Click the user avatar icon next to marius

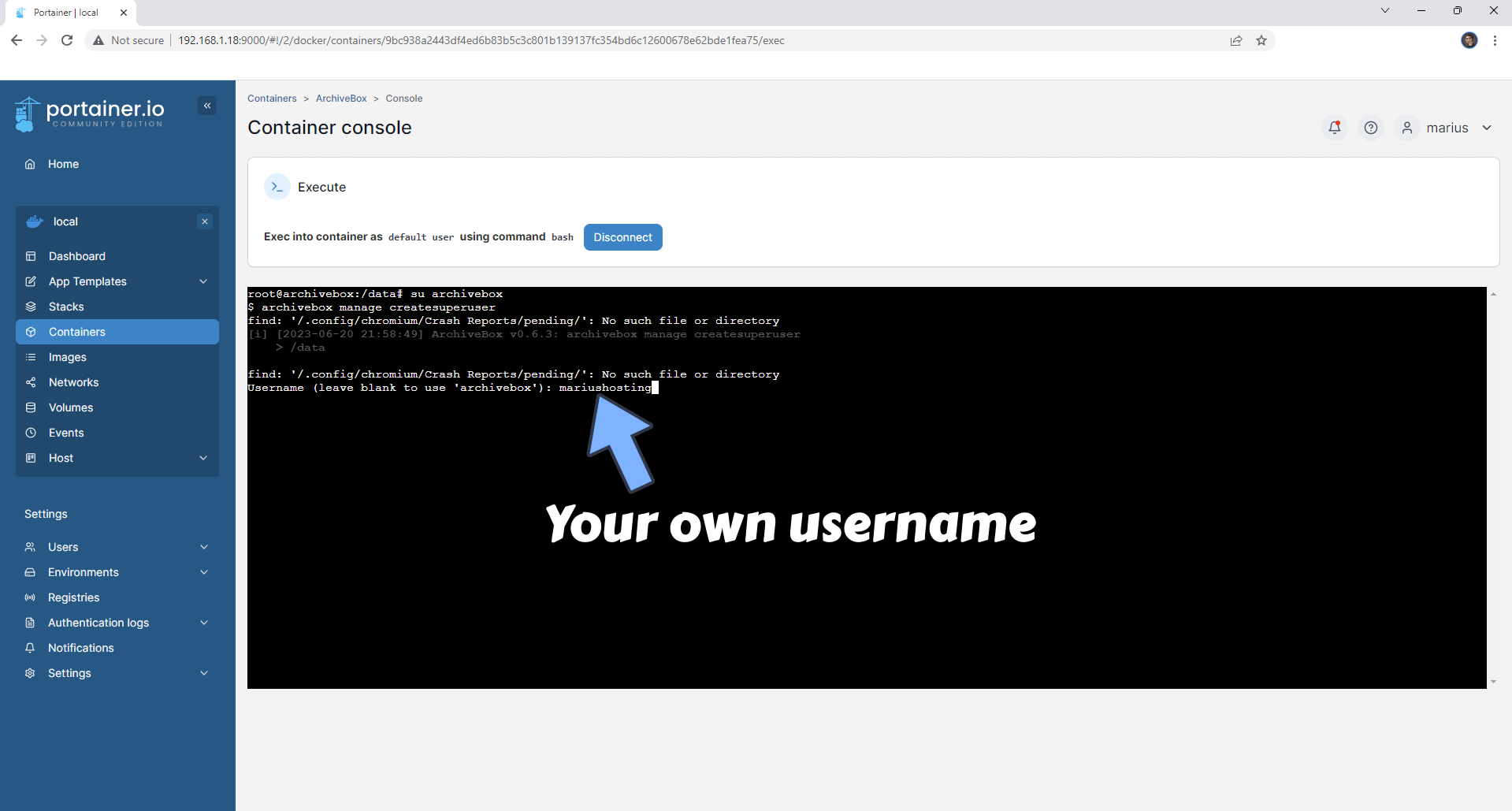tap(1407, 128)
